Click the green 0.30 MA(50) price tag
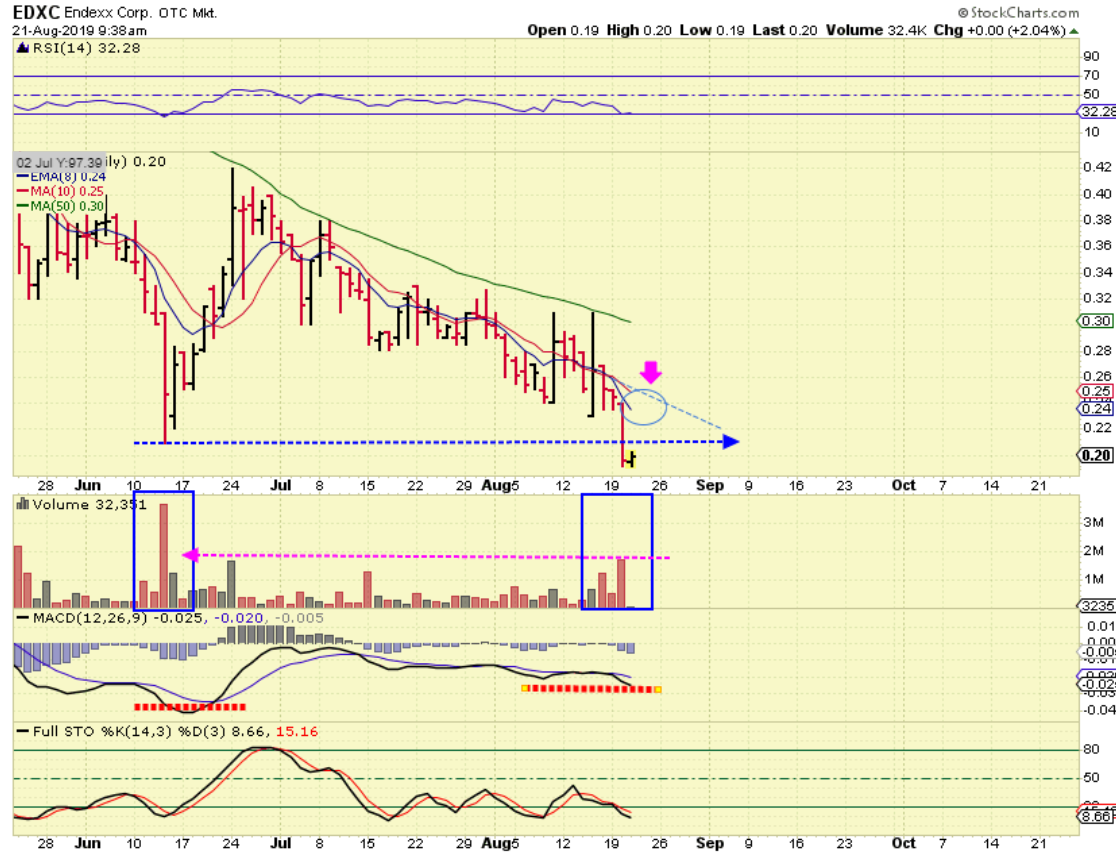Image resolution: width=1116 pixels, height=854 pixels. point(1095,321)
